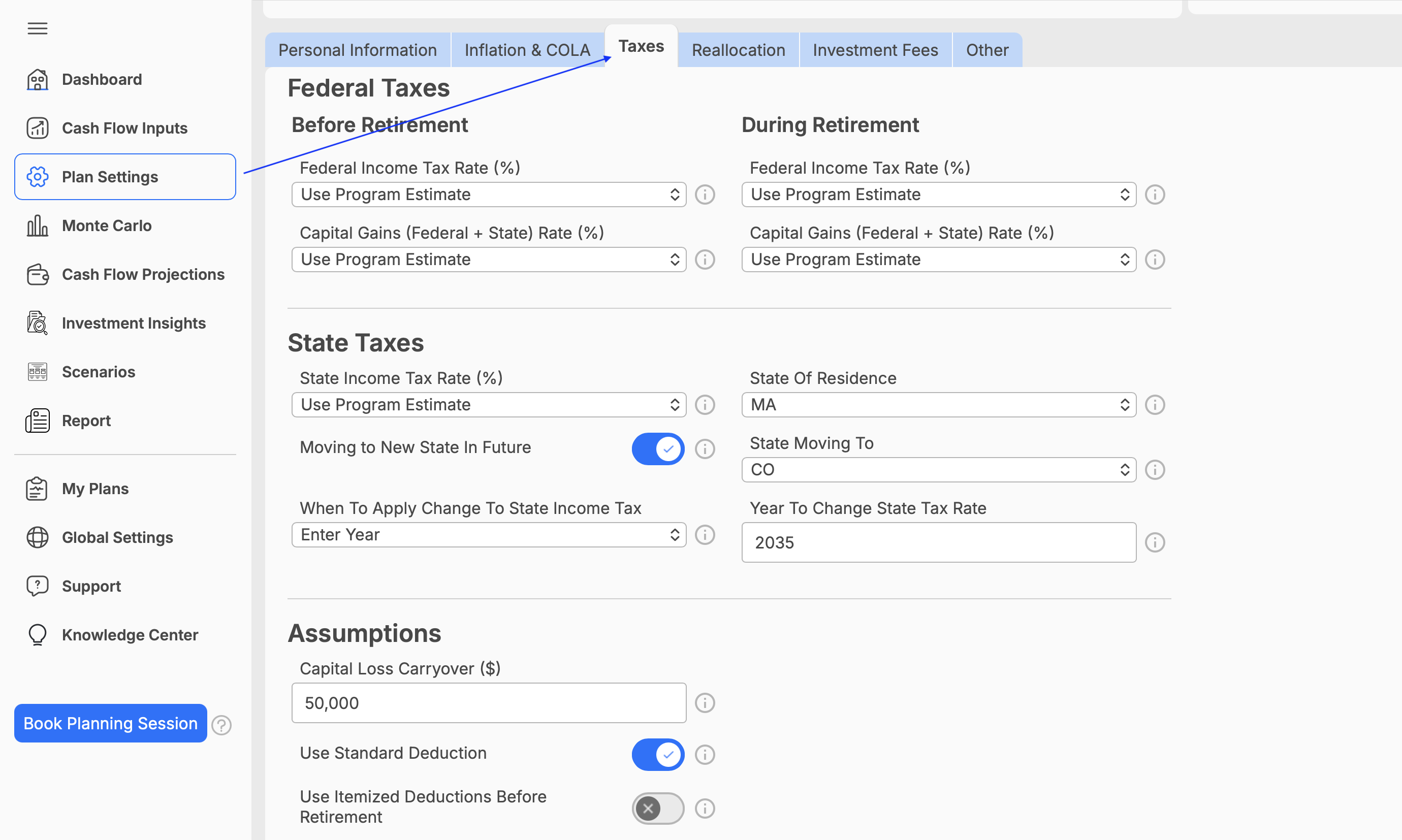Image resolution: width=1402 pixels, height=840 pixels.
Task: Show info for Before Retirement Capital Gains Rate
Action: click(x=705, y=259)
